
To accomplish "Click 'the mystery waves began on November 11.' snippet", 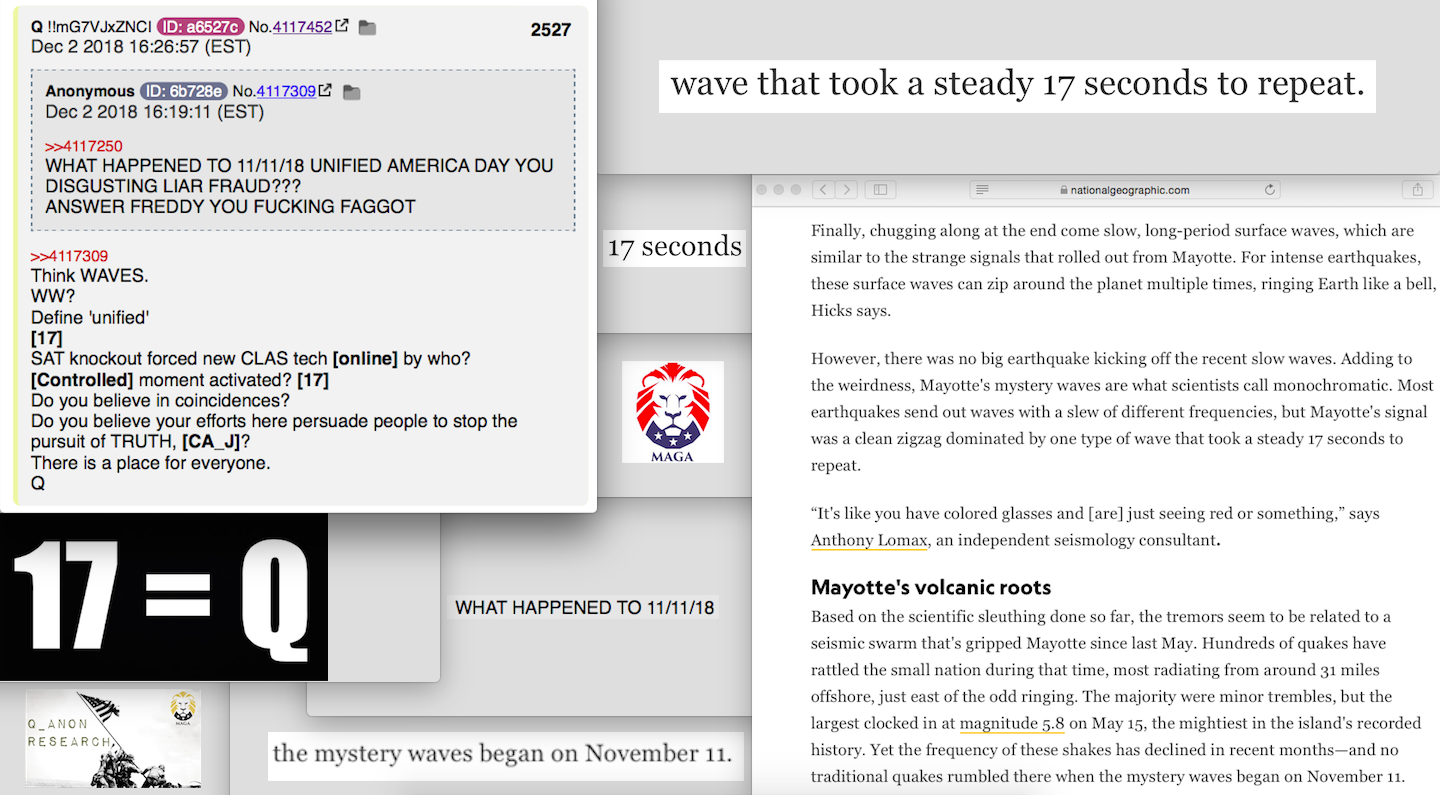I will [505, 754].
